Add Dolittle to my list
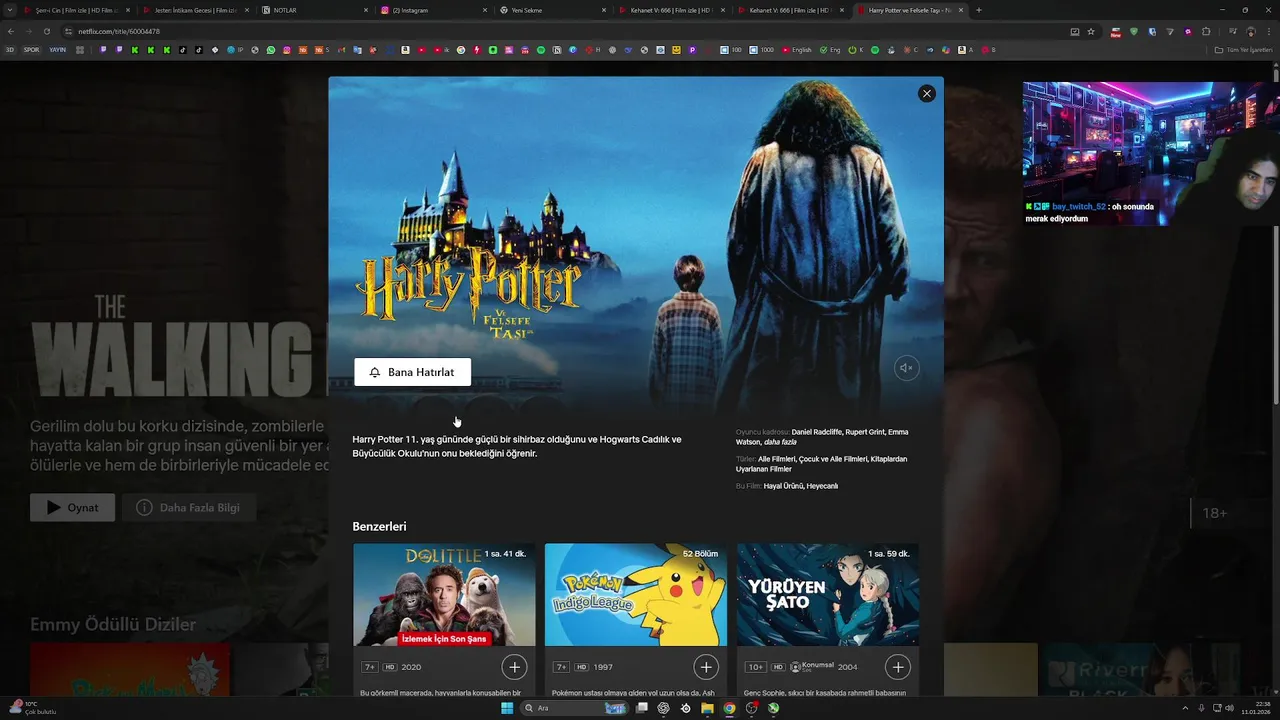Image resolution: width=1280 pixels, height=720 pixels. pyautogui.click(x=514, y=666)
